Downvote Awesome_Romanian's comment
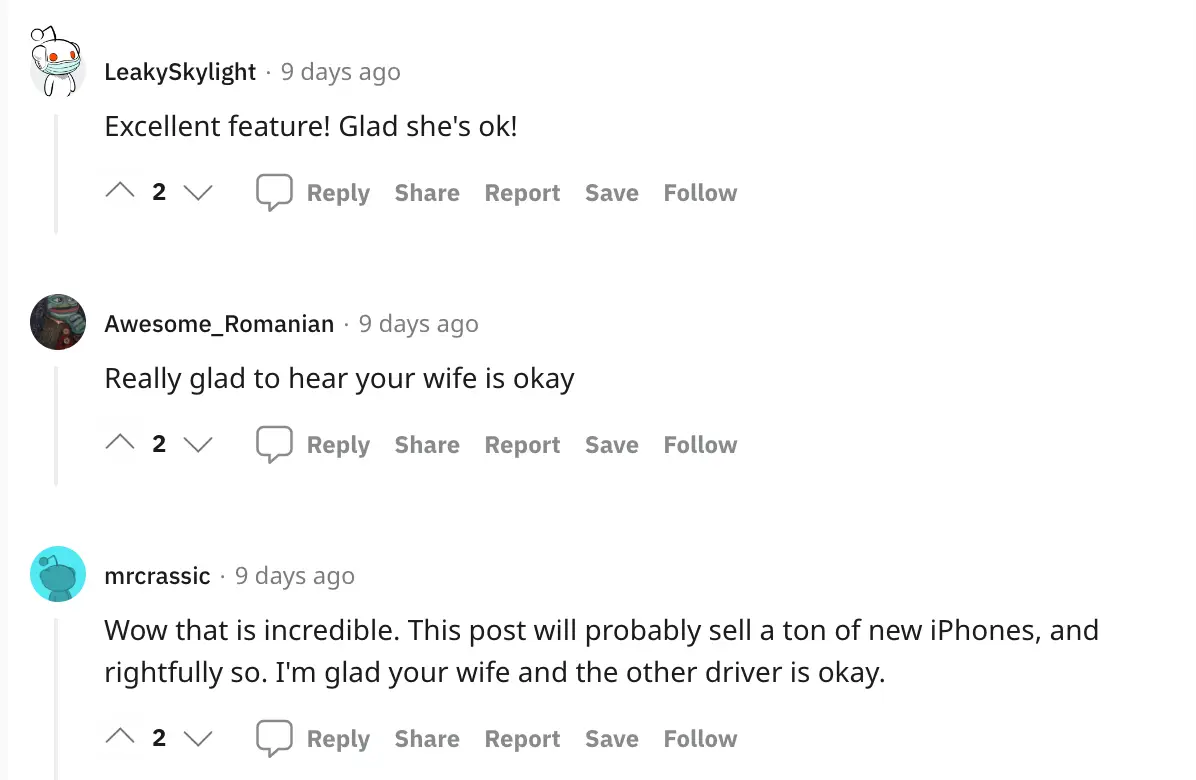Image resolution: width=1196 pixels, height=780 pixels. pyautogui.click(x=198, y=445)
